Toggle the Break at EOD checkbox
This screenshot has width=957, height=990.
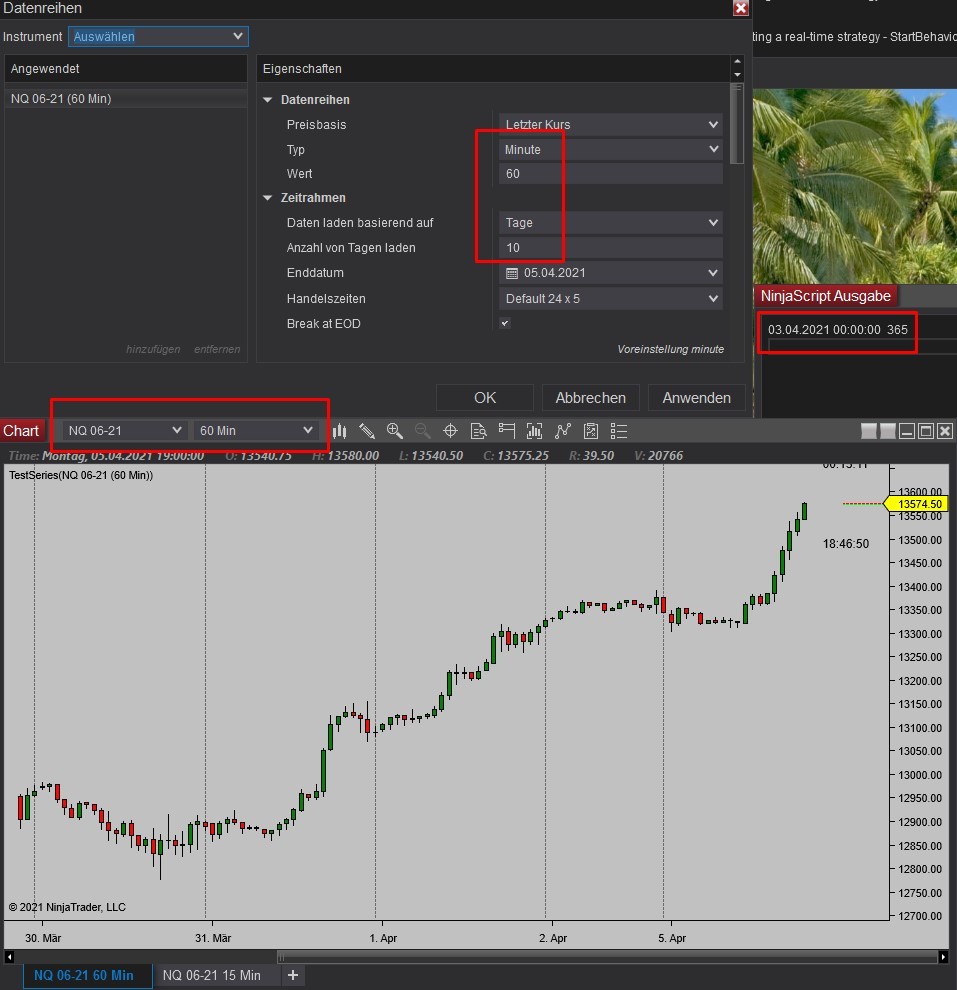[x=505, y=323]
